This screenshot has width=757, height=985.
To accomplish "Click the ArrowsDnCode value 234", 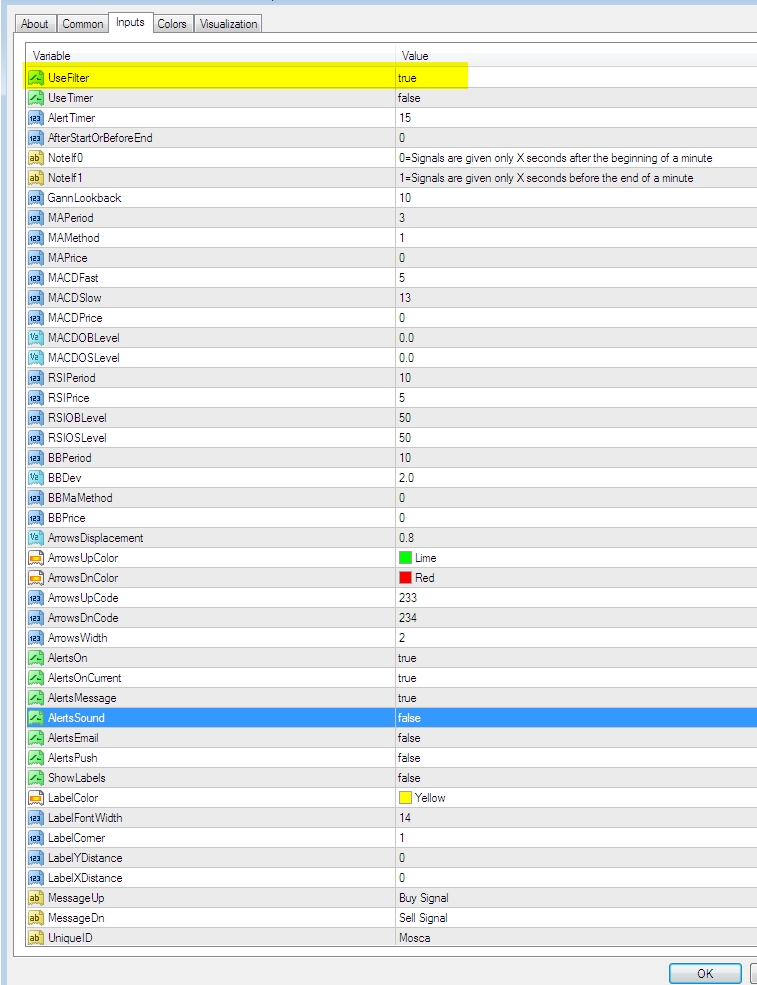I will pyautogui.click(x=408, y=618).
